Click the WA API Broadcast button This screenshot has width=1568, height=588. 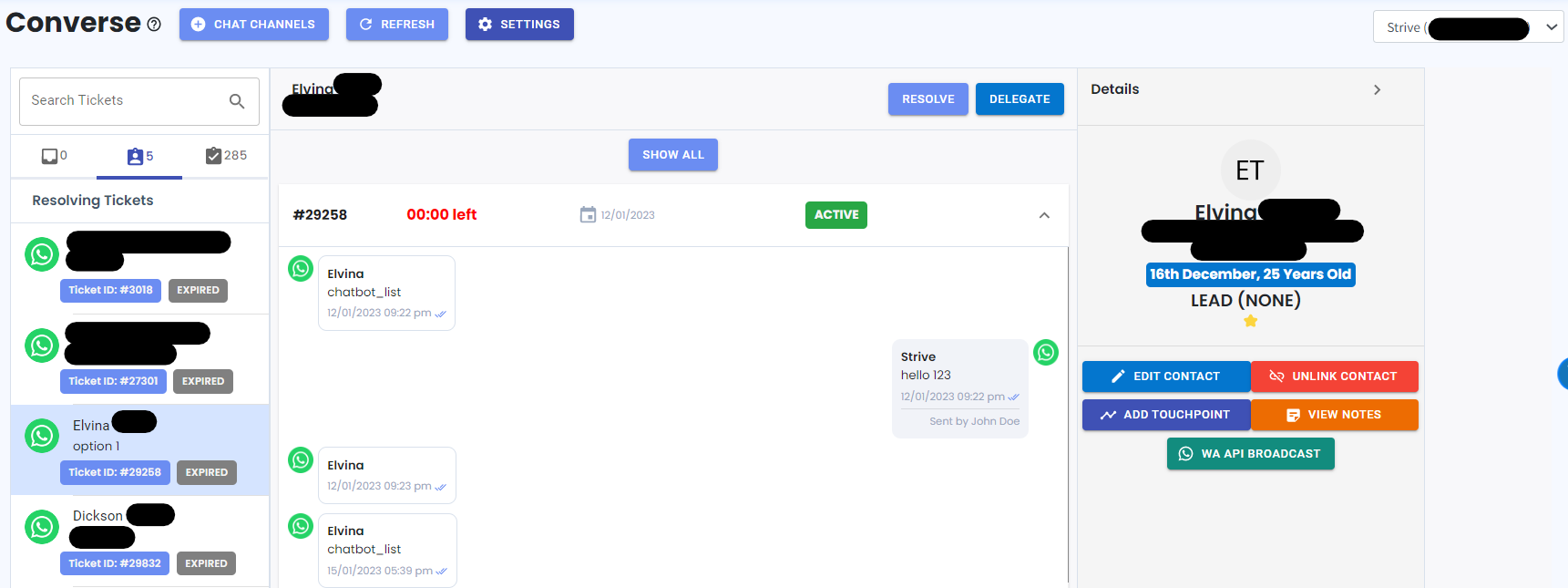[x=1250, y=454]
